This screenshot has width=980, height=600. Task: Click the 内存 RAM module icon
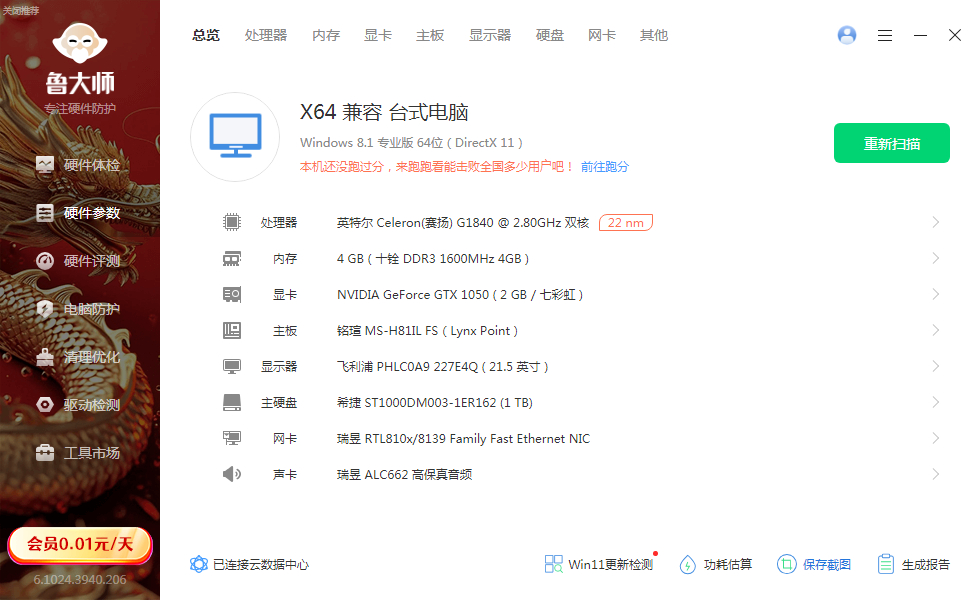(x=232, y=259)
